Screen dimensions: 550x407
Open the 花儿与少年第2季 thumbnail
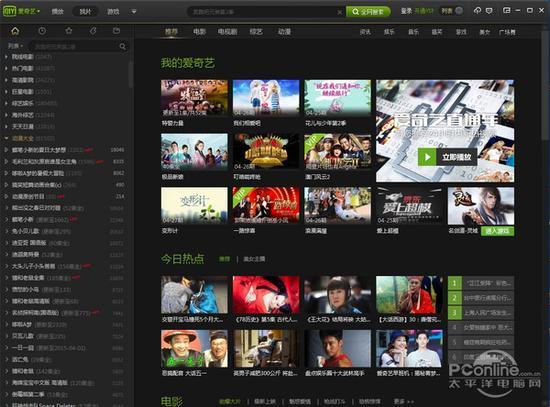click(x=337, y=98)
